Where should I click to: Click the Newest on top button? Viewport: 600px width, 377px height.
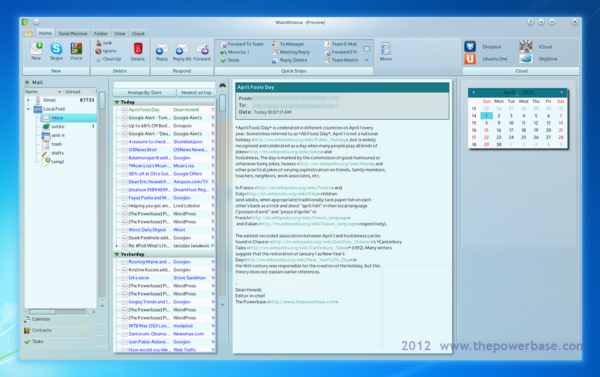196,93
